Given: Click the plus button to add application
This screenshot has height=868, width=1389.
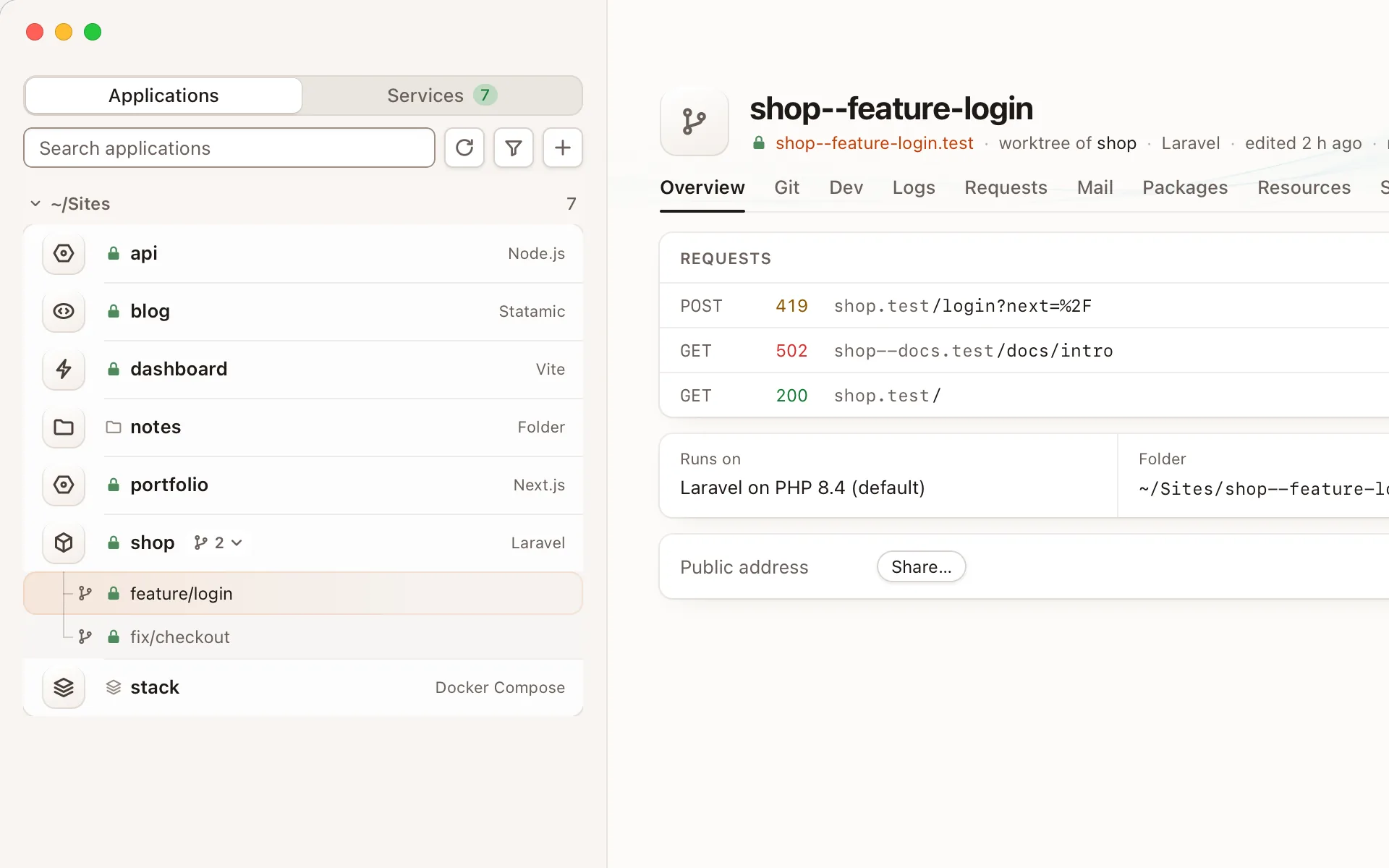Looking at the screenshot, I should pyautogui.click(x=563, y=148).
